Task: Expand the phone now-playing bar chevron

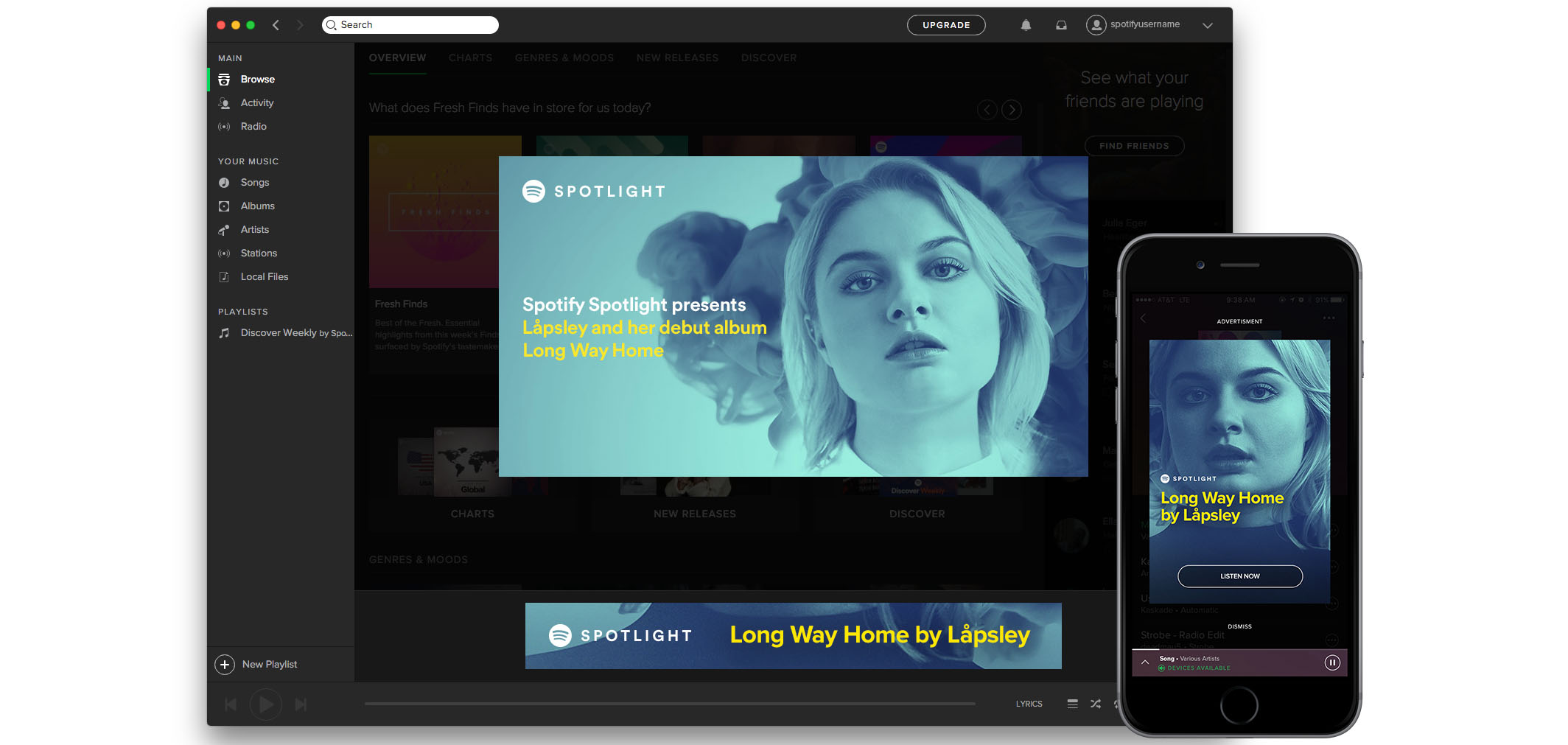Action: (1145, 662)
